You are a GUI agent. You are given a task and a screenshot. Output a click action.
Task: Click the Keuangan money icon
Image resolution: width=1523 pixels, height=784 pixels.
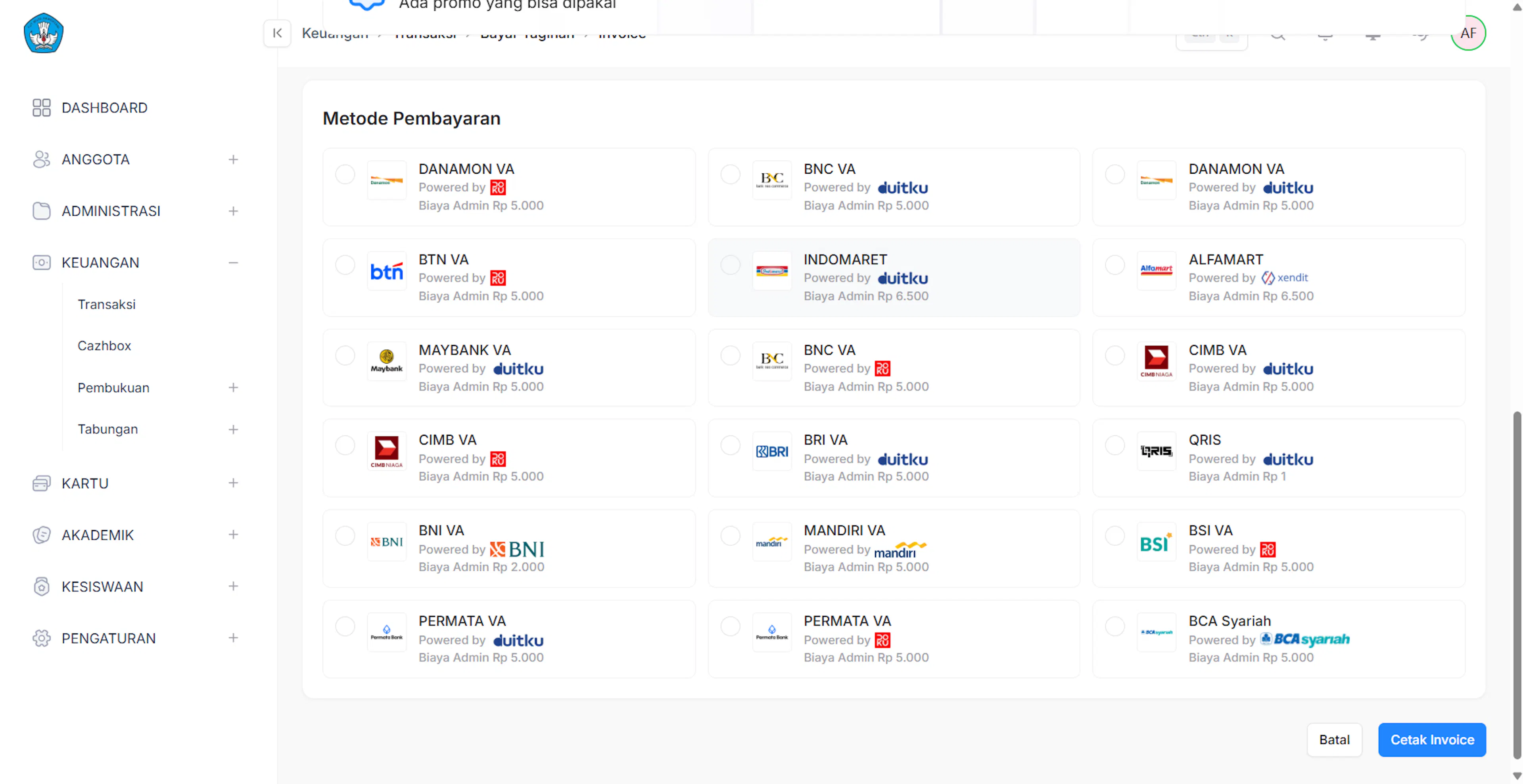click(x=41, y=263)
